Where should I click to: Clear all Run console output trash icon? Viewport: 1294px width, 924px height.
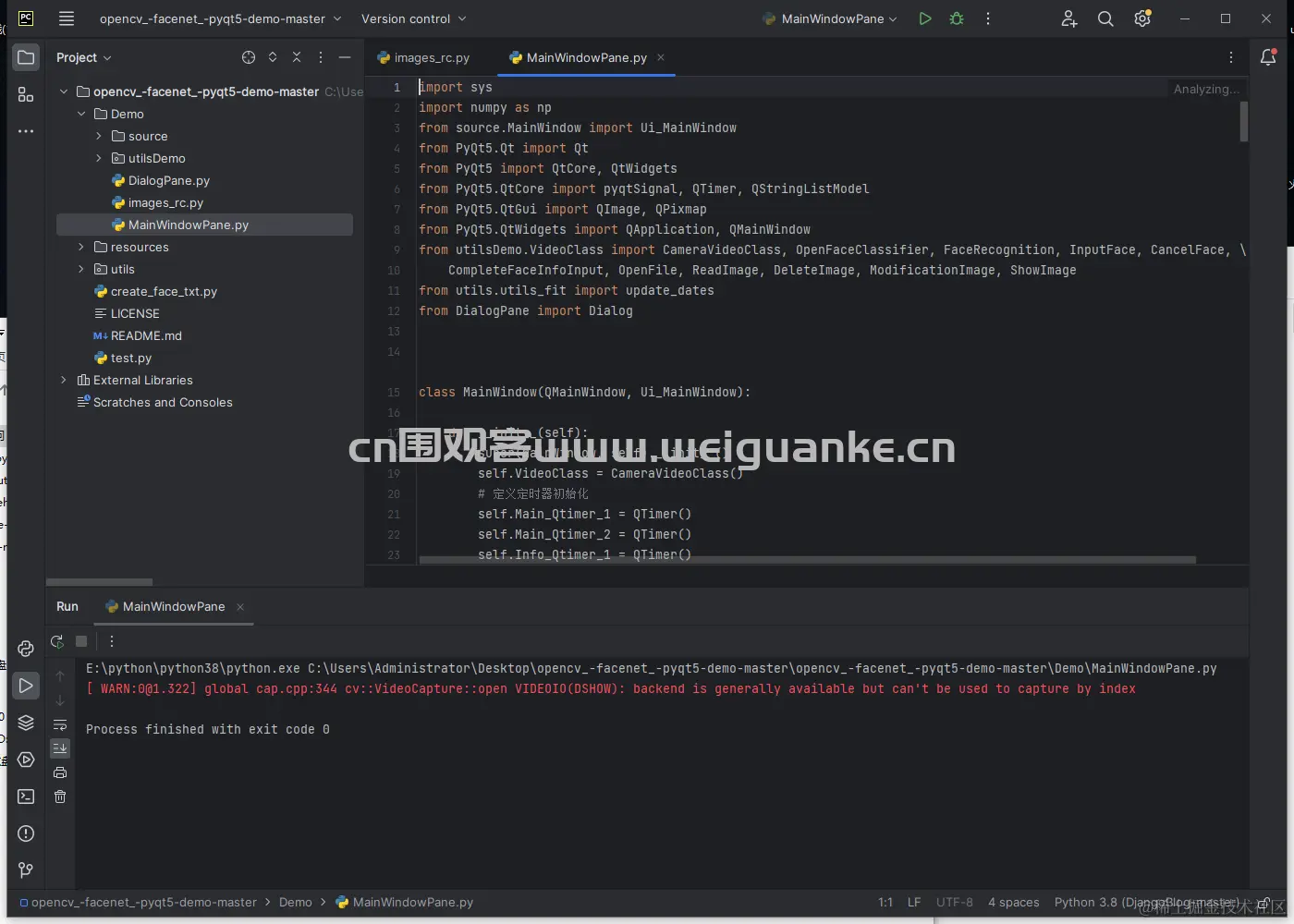pyautogui.click(x=60, y=796)
